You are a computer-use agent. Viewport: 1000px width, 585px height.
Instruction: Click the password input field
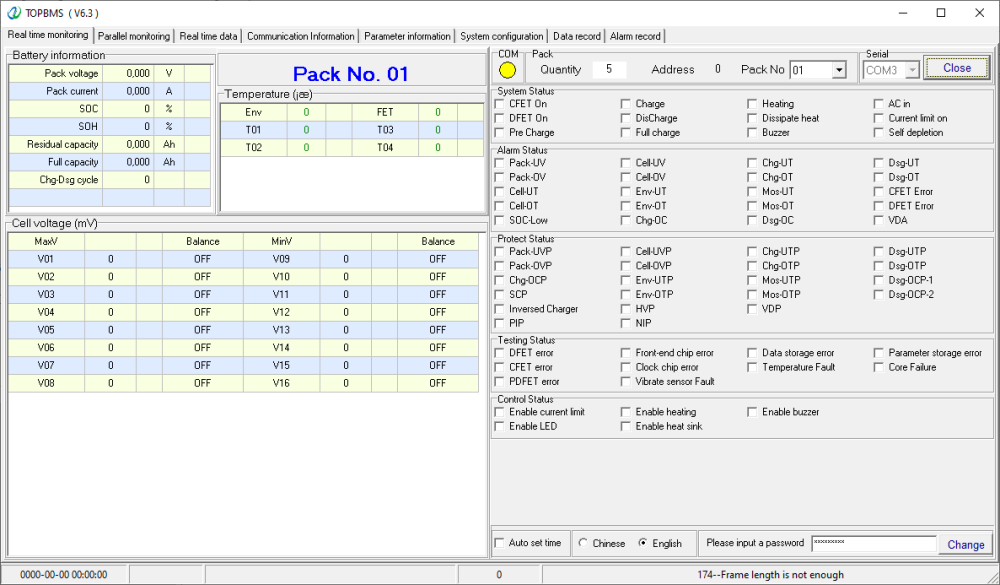coord(872,543)
